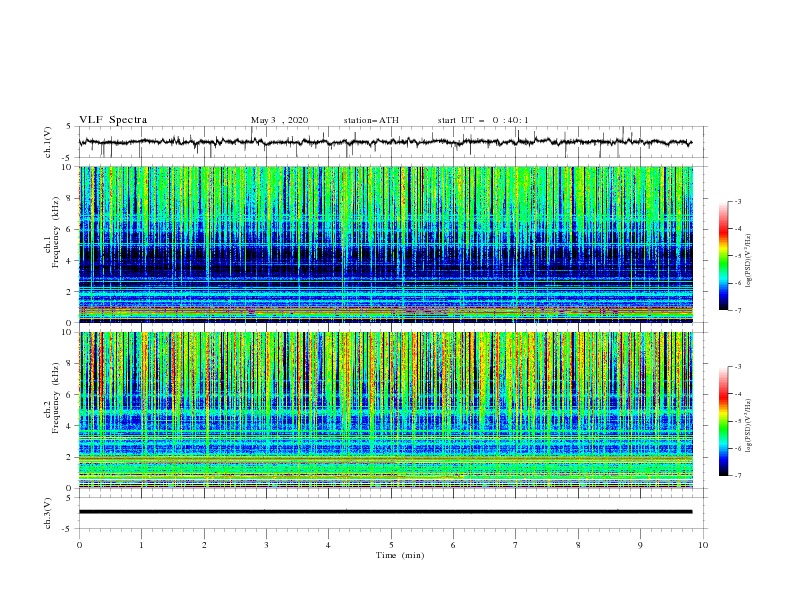Click inside the ch.1 spectrogram panel
This screenshot has height=612, width=792.
click(x=386, y=244)
